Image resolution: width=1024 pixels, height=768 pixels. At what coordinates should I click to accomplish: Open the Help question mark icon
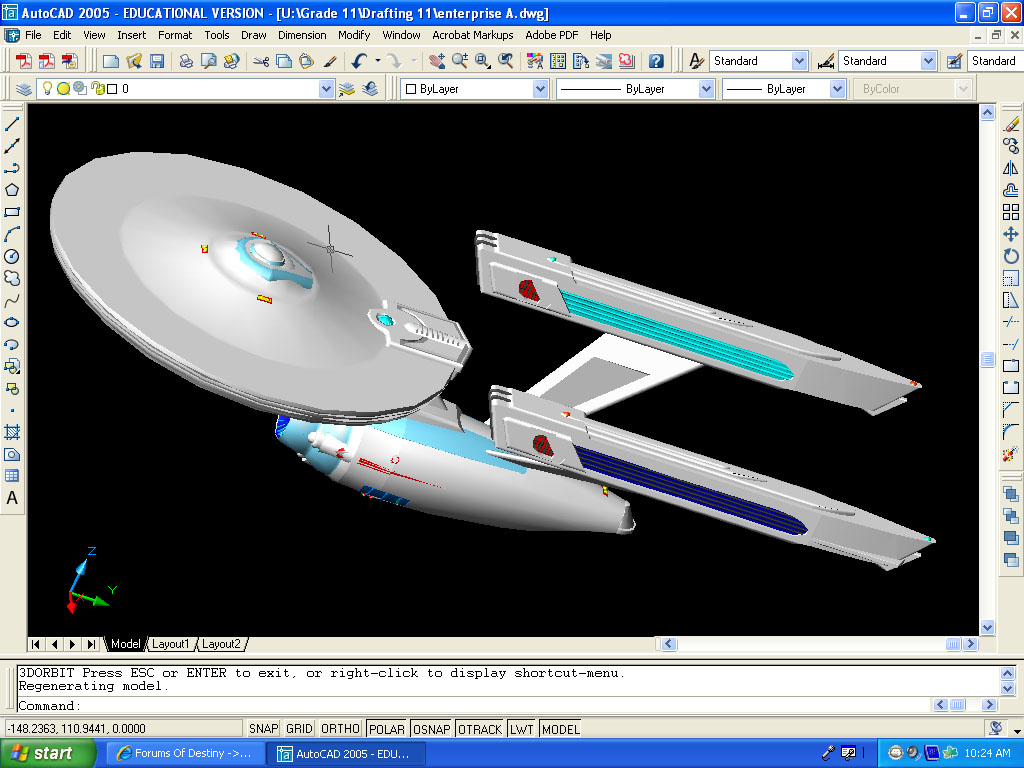click(656, 61)
